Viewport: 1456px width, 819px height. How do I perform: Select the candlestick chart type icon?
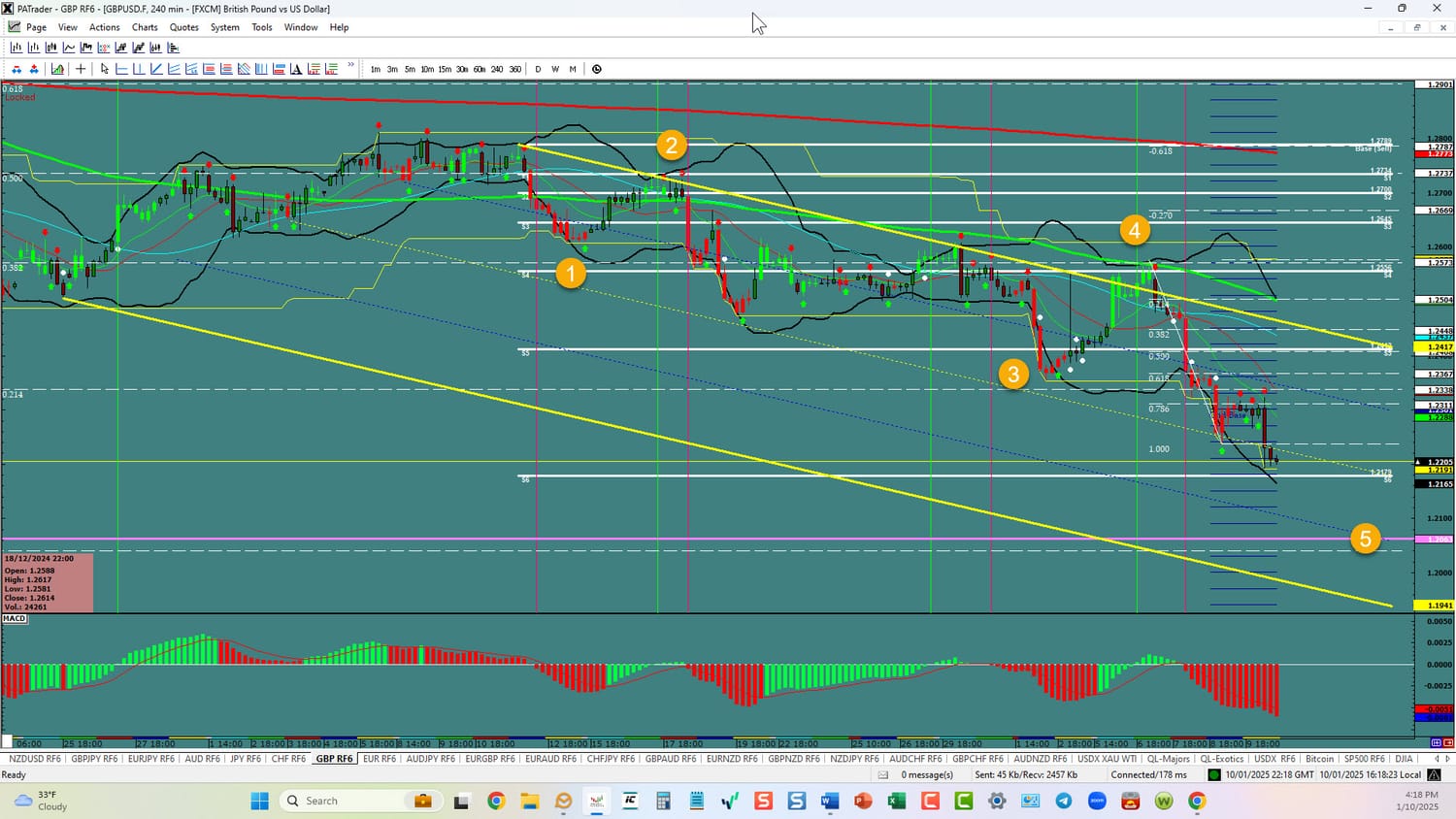coord(51,48)
